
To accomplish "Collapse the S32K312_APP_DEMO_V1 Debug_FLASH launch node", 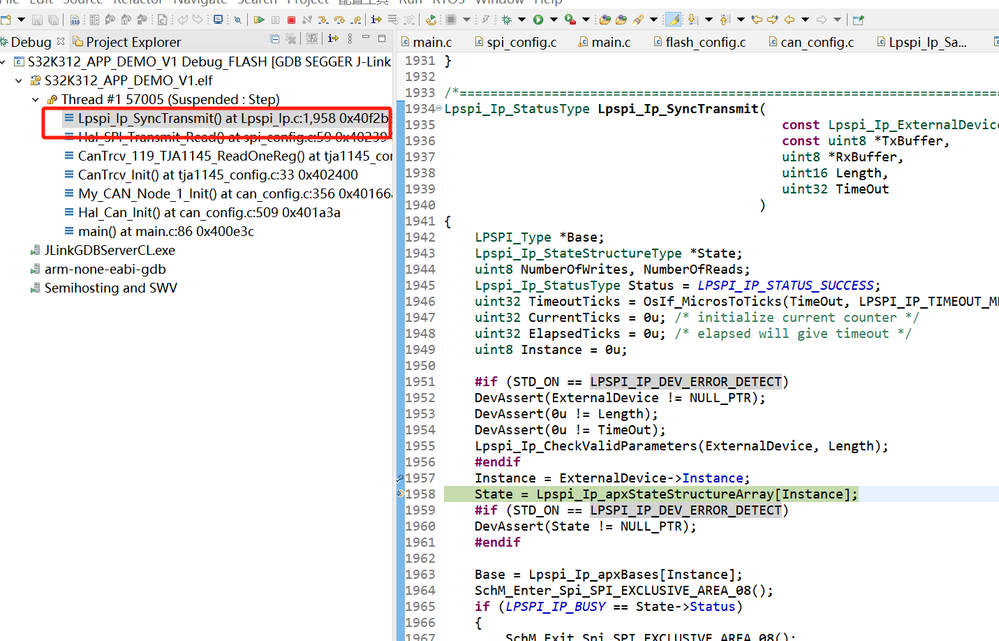I will click(x=4, y=62).
